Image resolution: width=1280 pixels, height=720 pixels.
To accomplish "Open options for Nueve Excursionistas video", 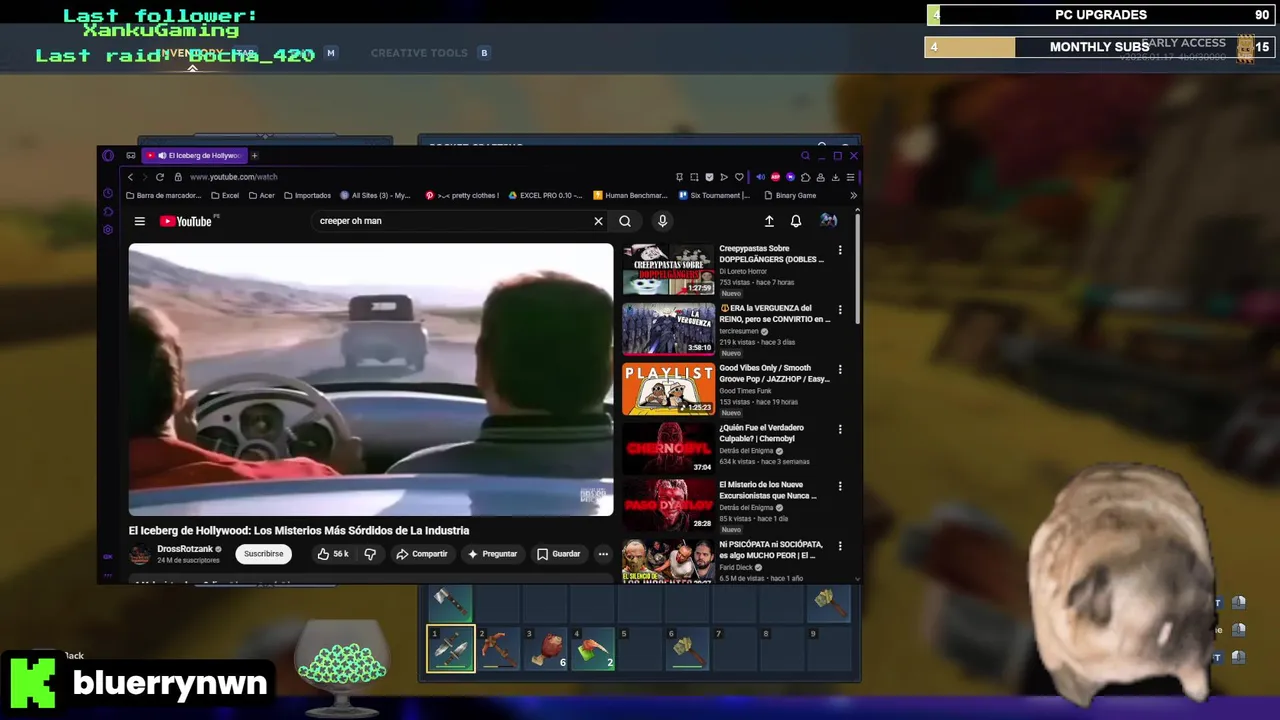I will tap(840, 486).
